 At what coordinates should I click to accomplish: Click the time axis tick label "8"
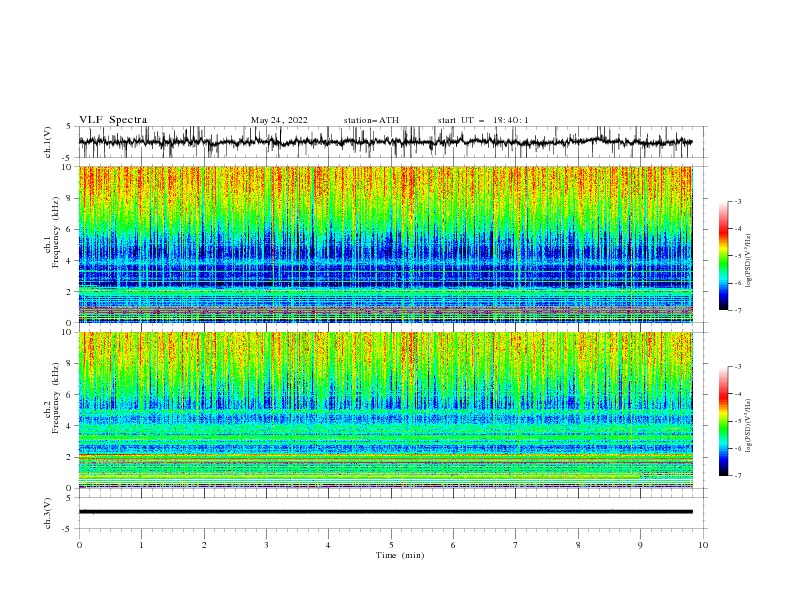[578, 545]
